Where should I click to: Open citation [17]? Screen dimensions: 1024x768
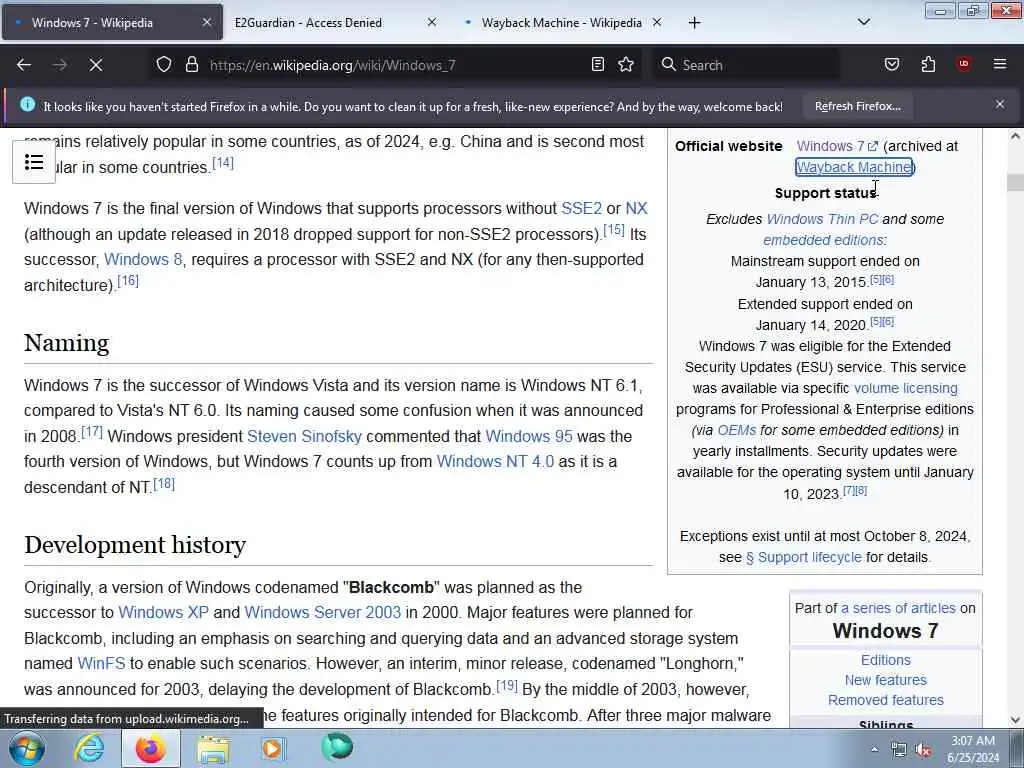pyautogui.click(x=92, y=432)
